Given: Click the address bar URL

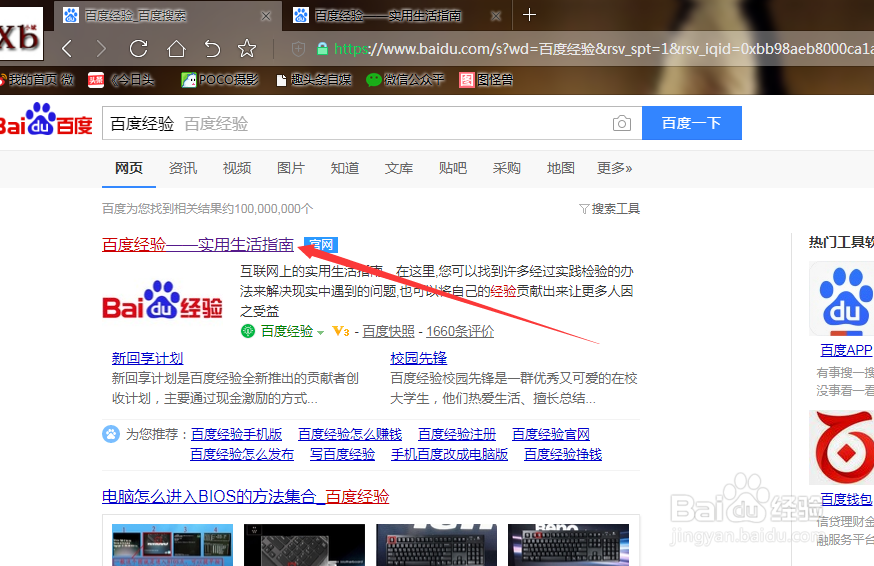Looking at the screenshot, I should (604, 49).
